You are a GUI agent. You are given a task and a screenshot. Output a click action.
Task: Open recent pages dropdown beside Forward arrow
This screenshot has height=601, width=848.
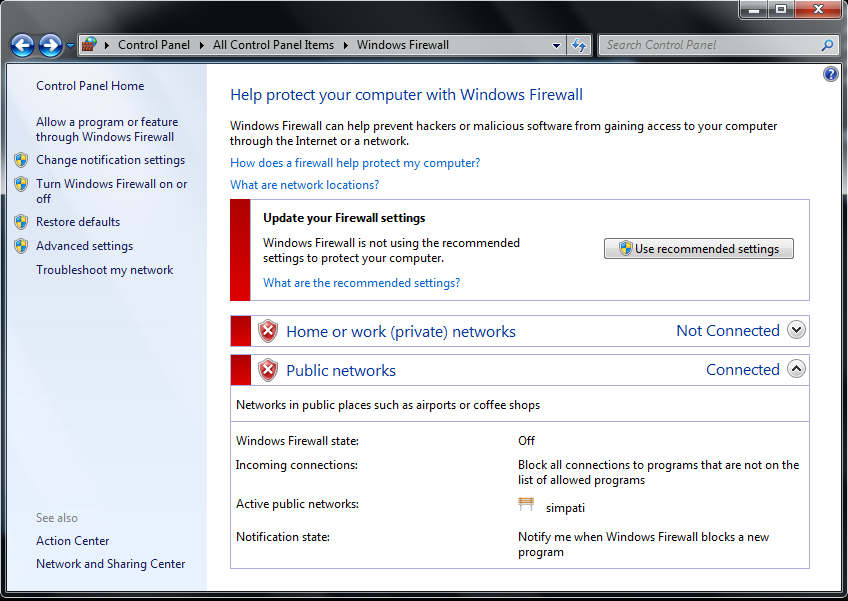coord(70,46)
